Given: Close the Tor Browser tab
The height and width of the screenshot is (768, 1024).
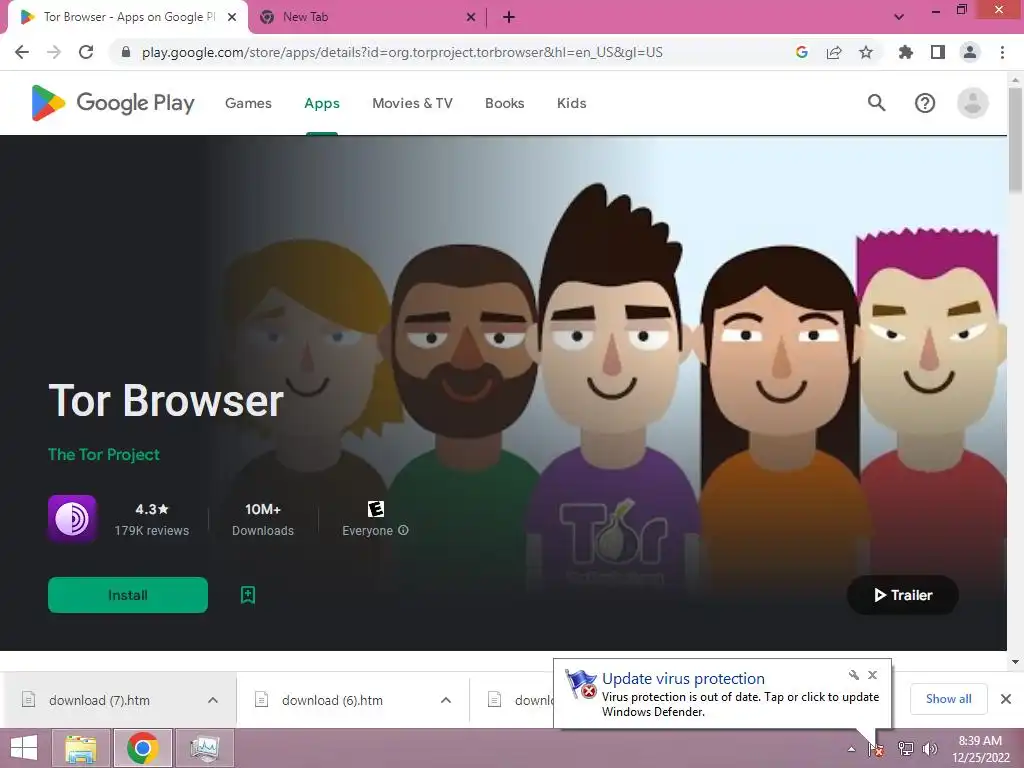Looking at the screenshot, I should coord(232,17).
